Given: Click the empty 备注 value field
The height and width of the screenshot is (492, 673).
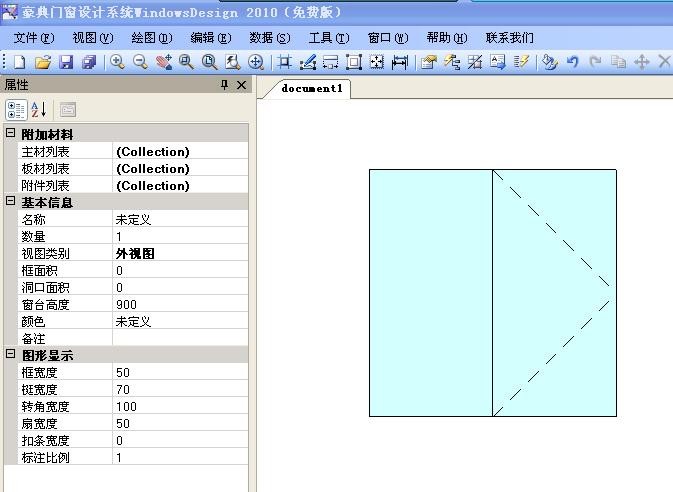Looking at the screenshot, I should point(180,339).
